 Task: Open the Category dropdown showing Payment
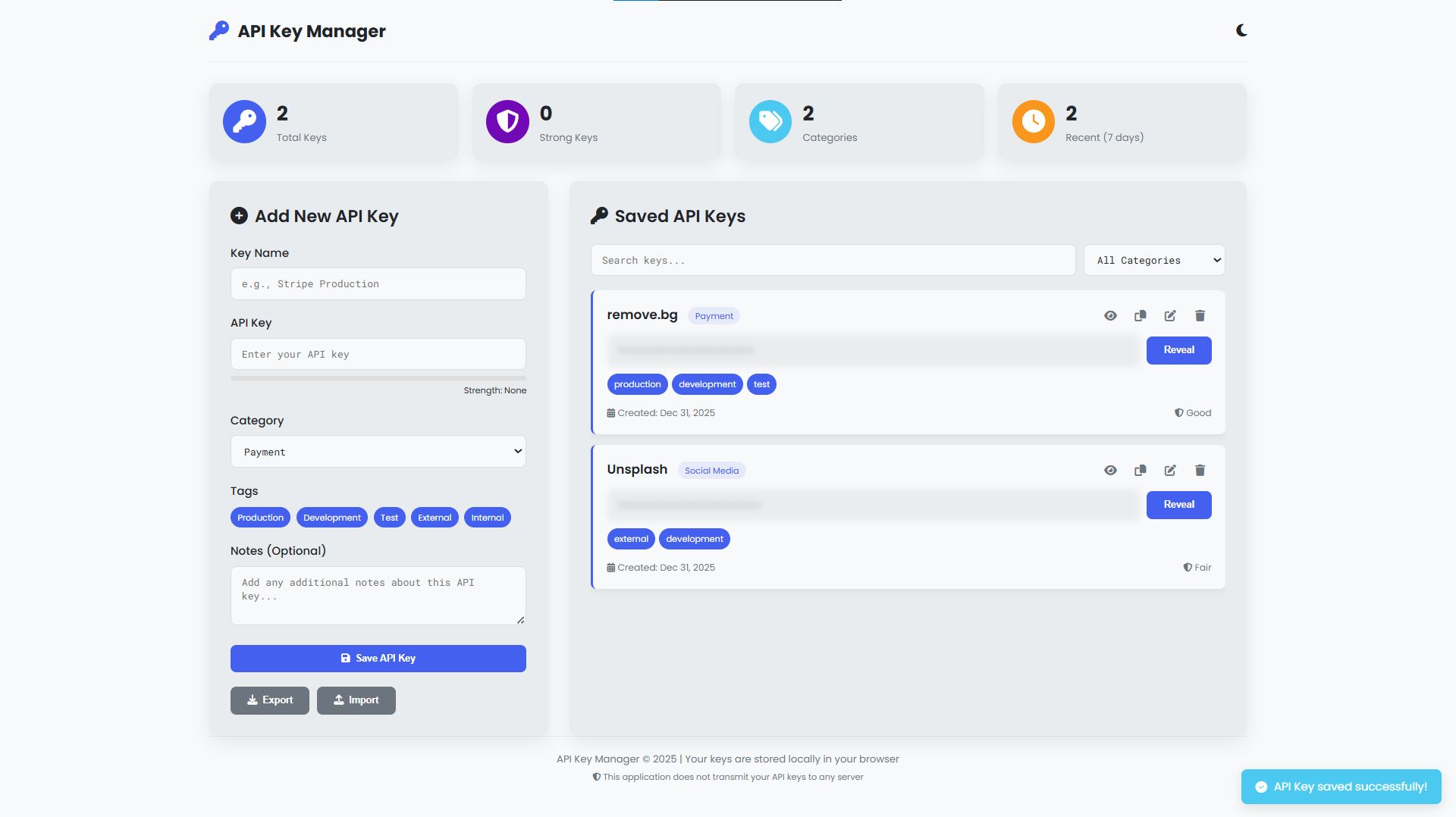pos(378,452)
